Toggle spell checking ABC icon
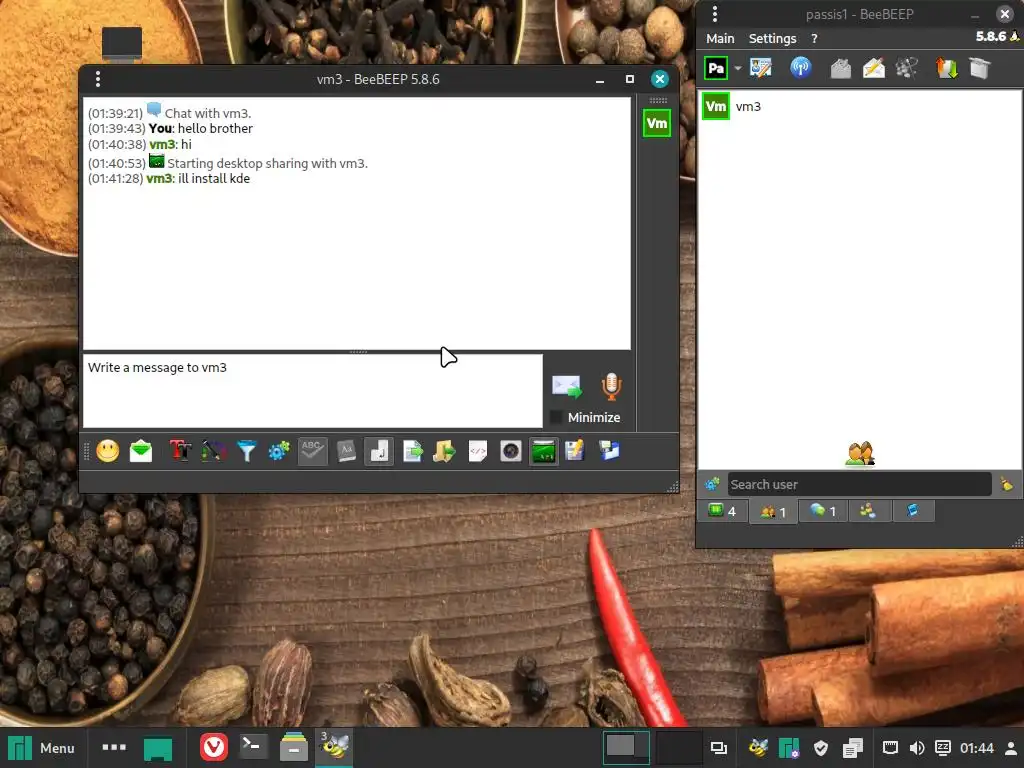The height and width of the screenshot is (768, 1024). click(312, 451)
